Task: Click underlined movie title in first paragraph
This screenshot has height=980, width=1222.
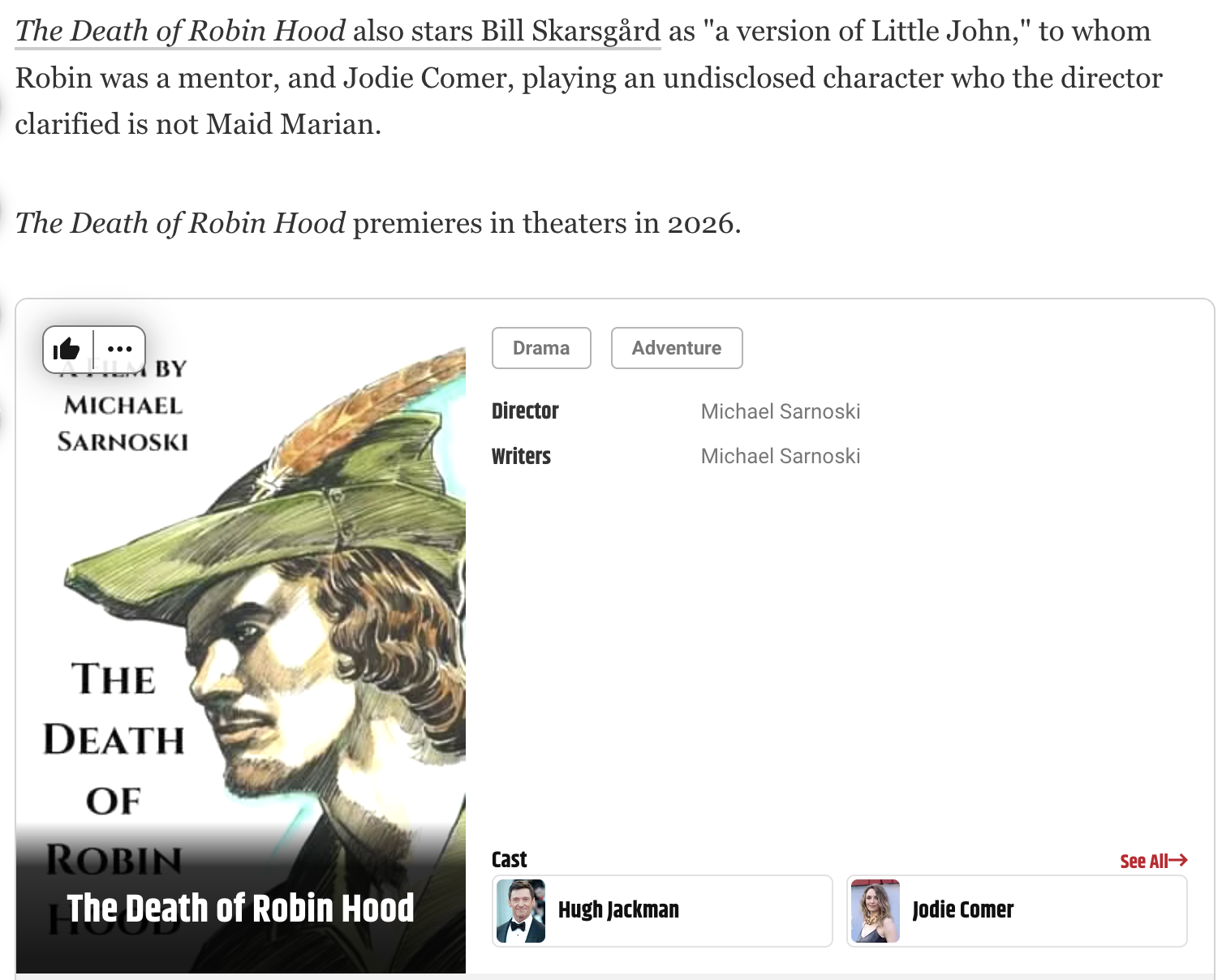Action: click(180, 32)
